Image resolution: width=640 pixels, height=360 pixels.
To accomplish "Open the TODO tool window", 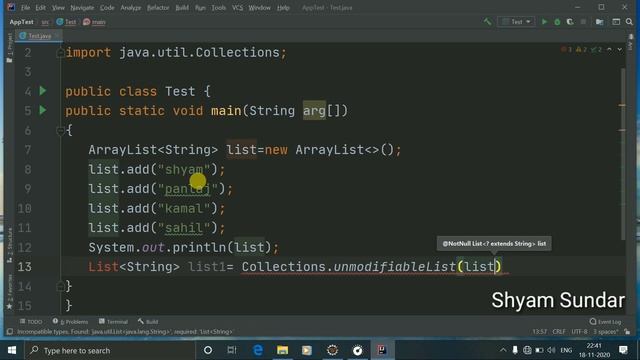I will pyautogui.click(x=31, y=322).
